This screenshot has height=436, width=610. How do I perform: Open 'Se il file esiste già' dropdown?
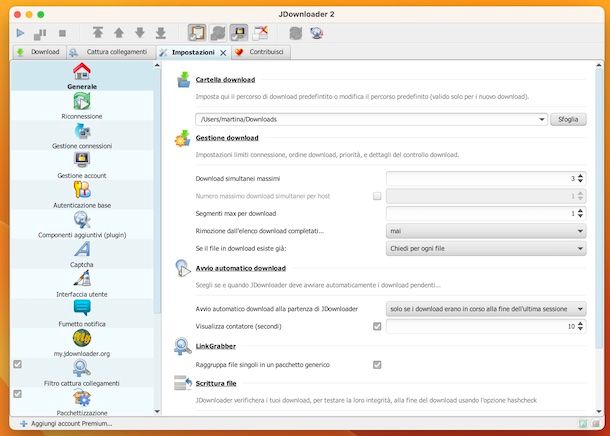[486, 249]
